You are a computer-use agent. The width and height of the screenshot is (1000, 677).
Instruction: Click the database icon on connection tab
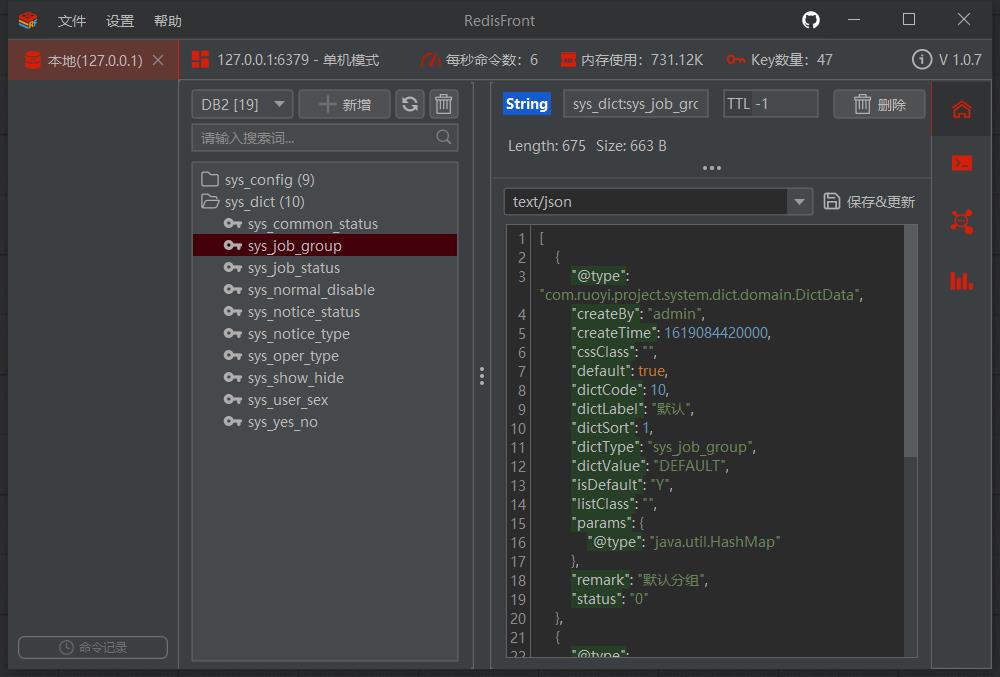click(32, 61)
